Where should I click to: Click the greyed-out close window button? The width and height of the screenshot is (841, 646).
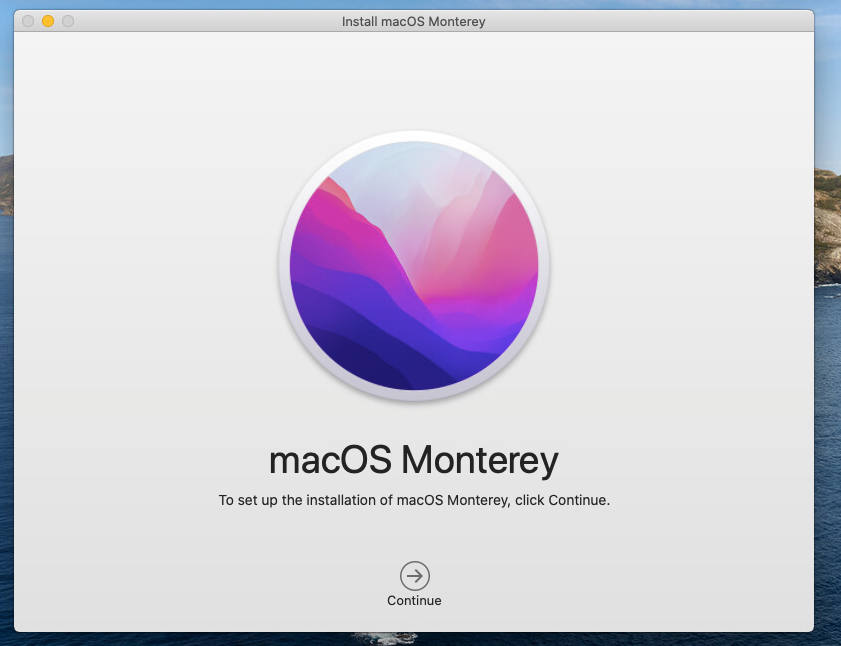(28, 21)
